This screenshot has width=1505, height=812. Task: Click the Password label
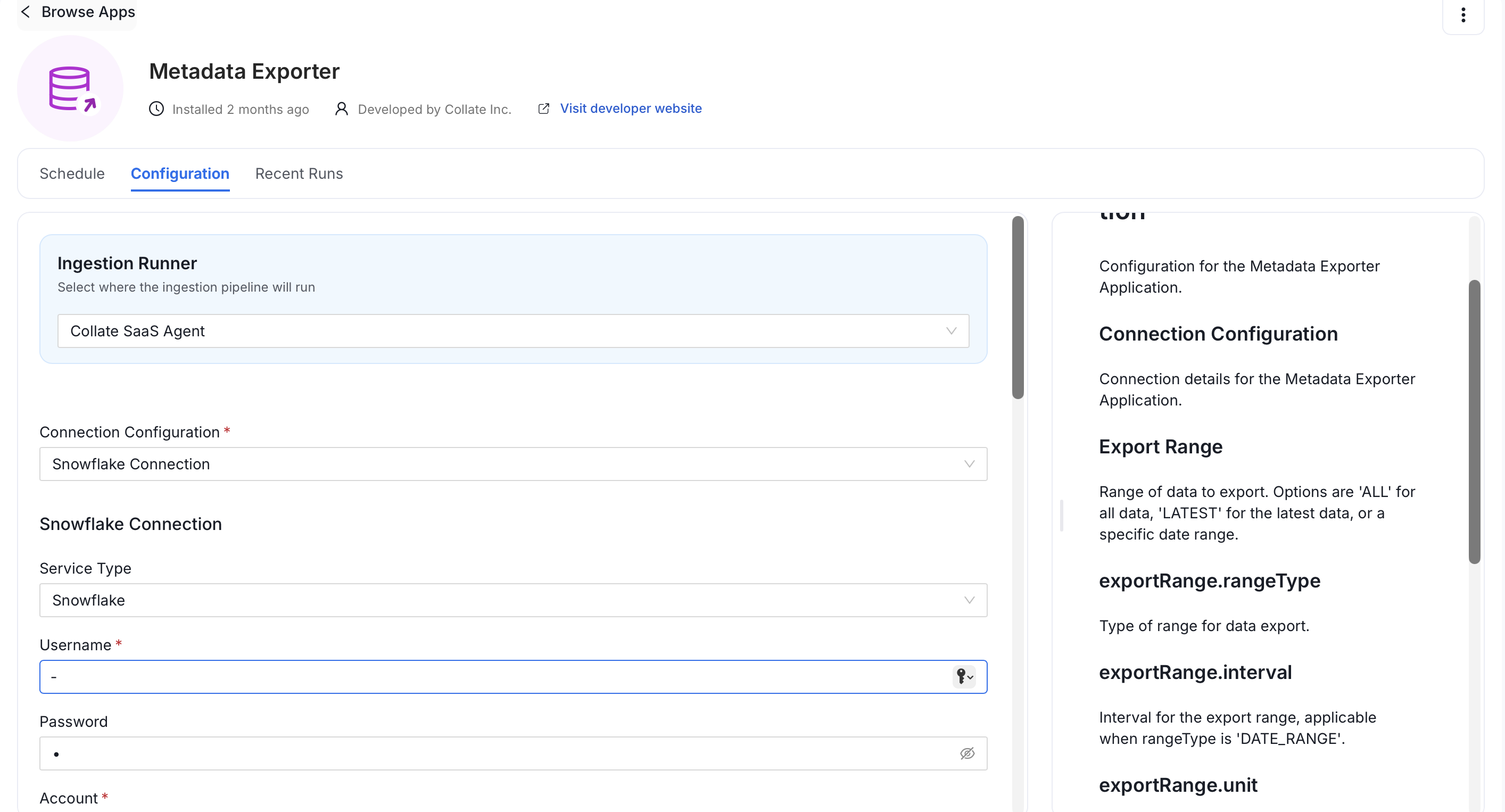[x=73, y=721]
